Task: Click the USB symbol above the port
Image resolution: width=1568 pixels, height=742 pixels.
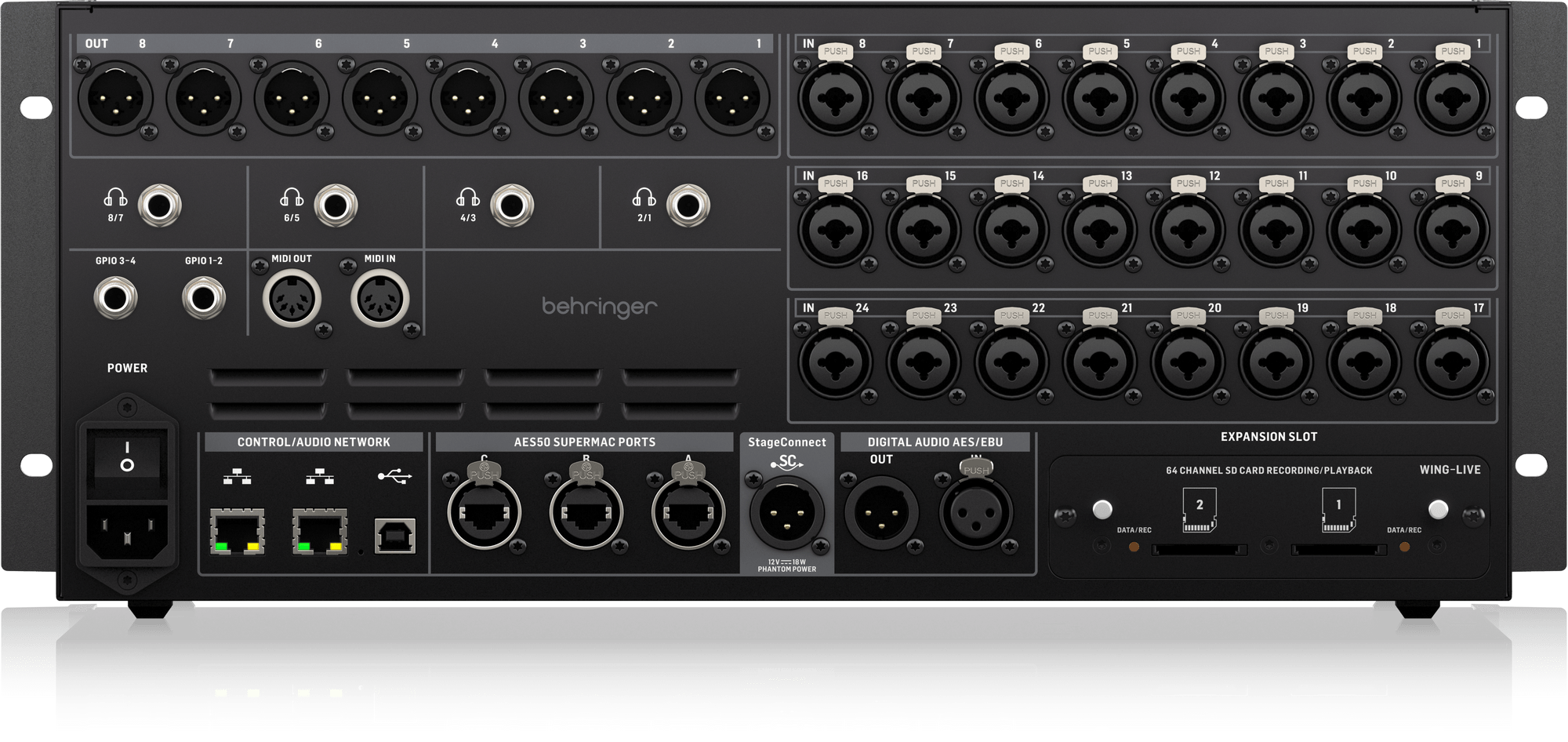Action: 394,476
